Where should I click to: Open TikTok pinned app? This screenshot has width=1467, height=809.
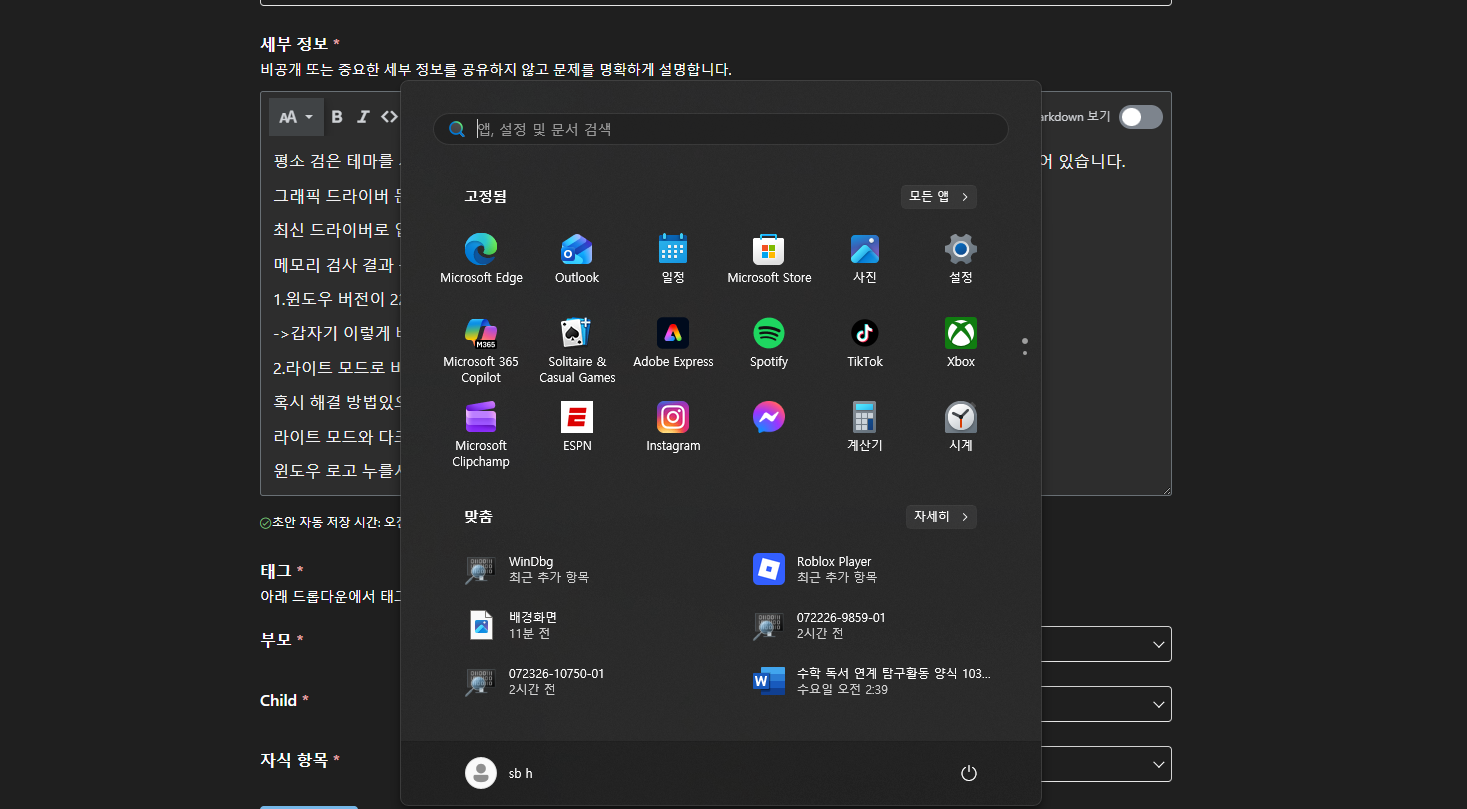coord(865,343)
